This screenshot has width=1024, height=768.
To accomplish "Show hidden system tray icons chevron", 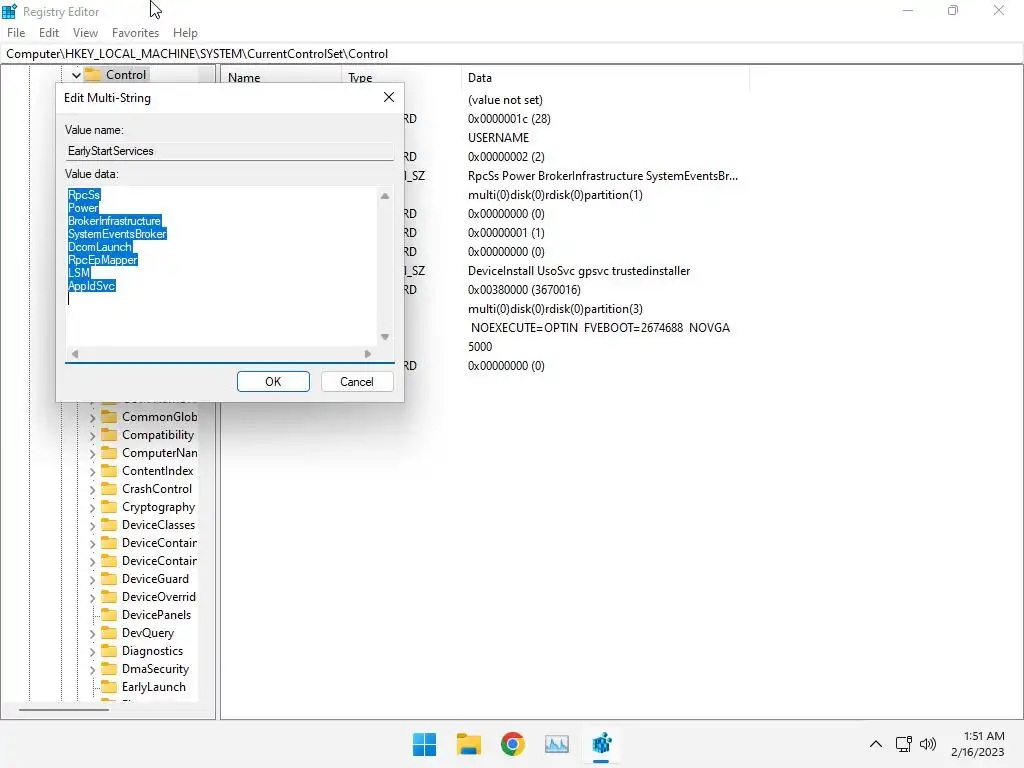I will (x=876, y=744).
